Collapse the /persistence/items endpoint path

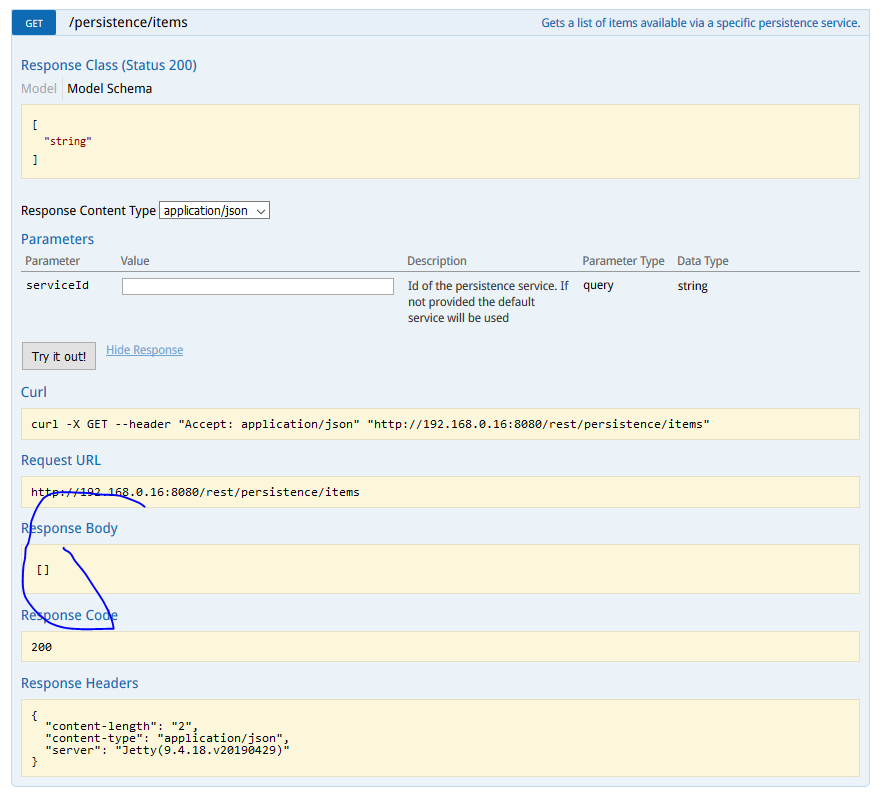(x=128, y=22)
